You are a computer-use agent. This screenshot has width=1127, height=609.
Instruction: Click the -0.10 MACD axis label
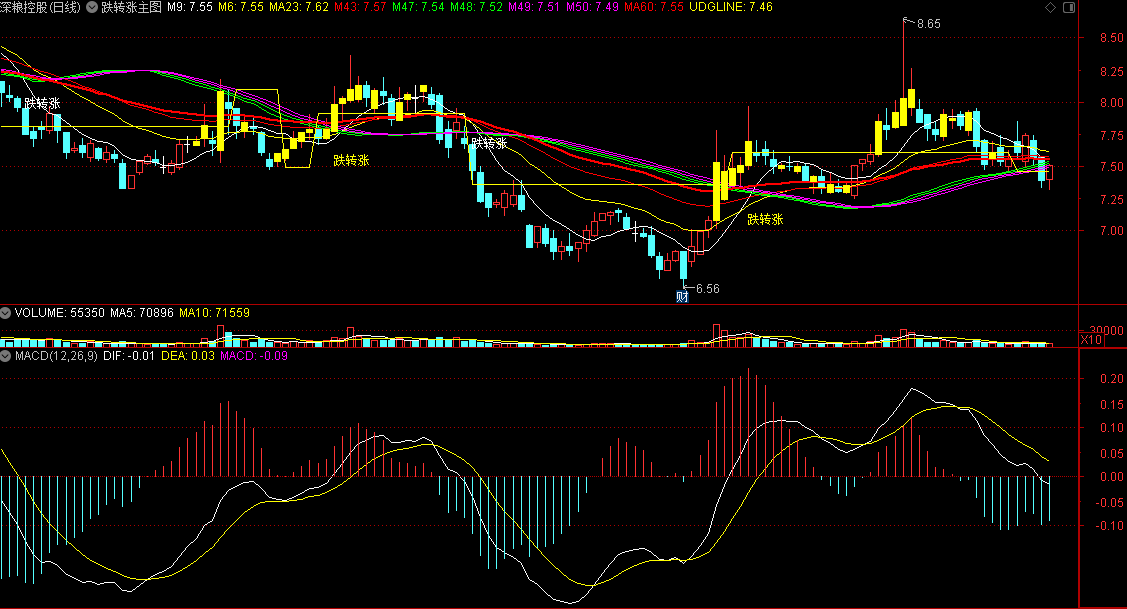click(1110, 526)
